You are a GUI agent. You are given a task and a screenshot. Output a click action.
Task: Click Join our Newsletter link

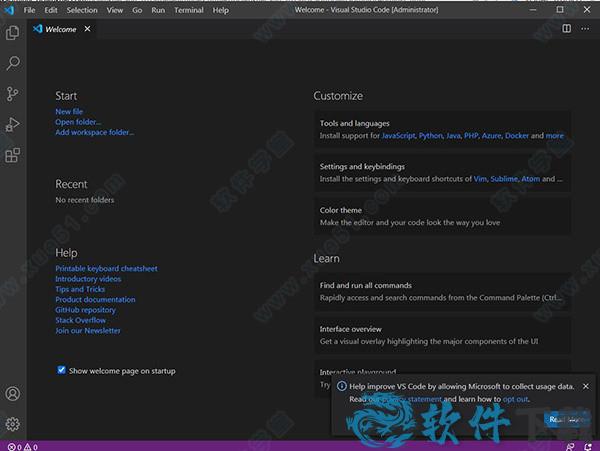pos(88,331)
